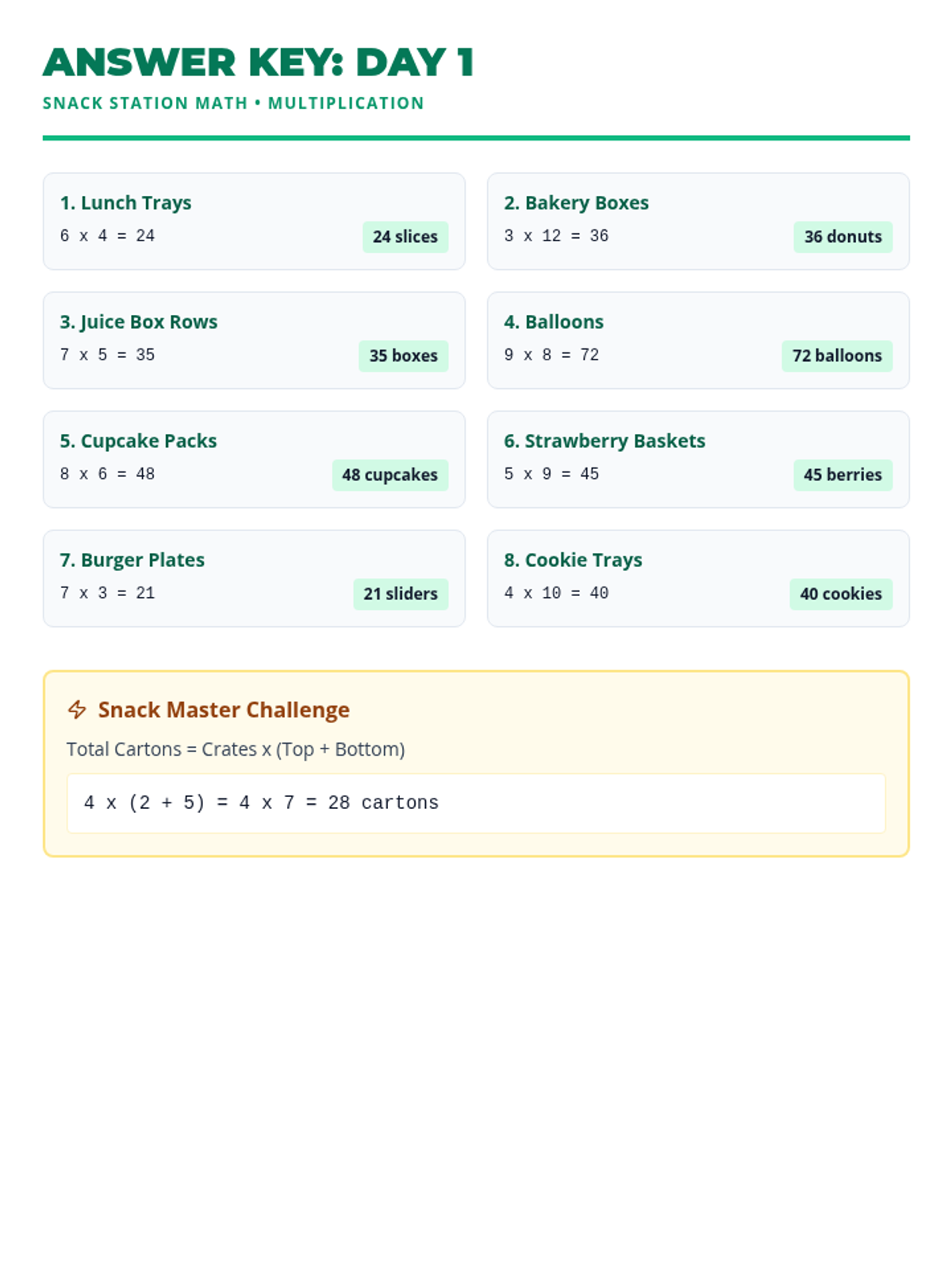Select the 48 cupcakes answer badge

click(x=390, y=475)
